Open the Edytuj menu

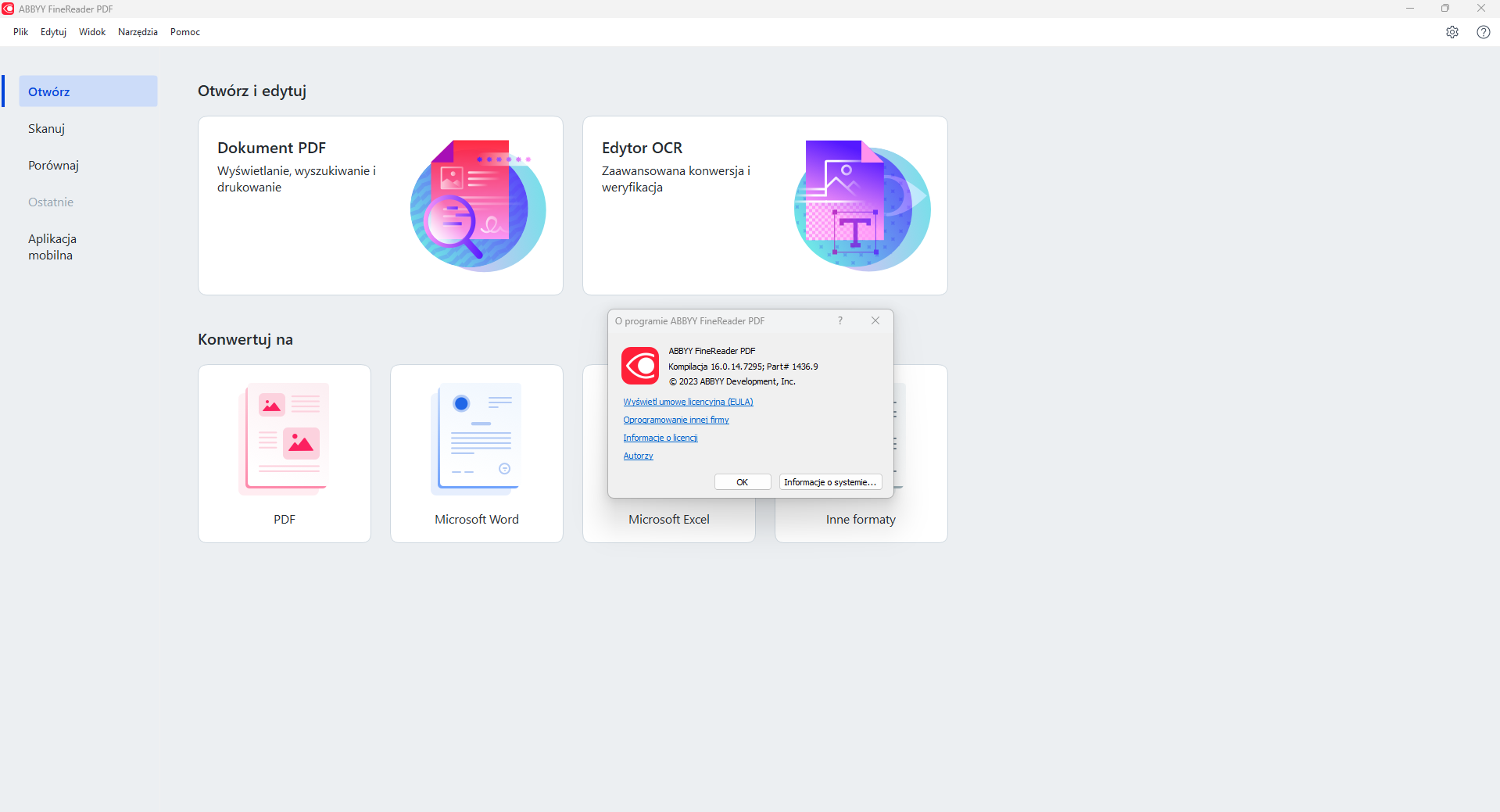point(53,32)
